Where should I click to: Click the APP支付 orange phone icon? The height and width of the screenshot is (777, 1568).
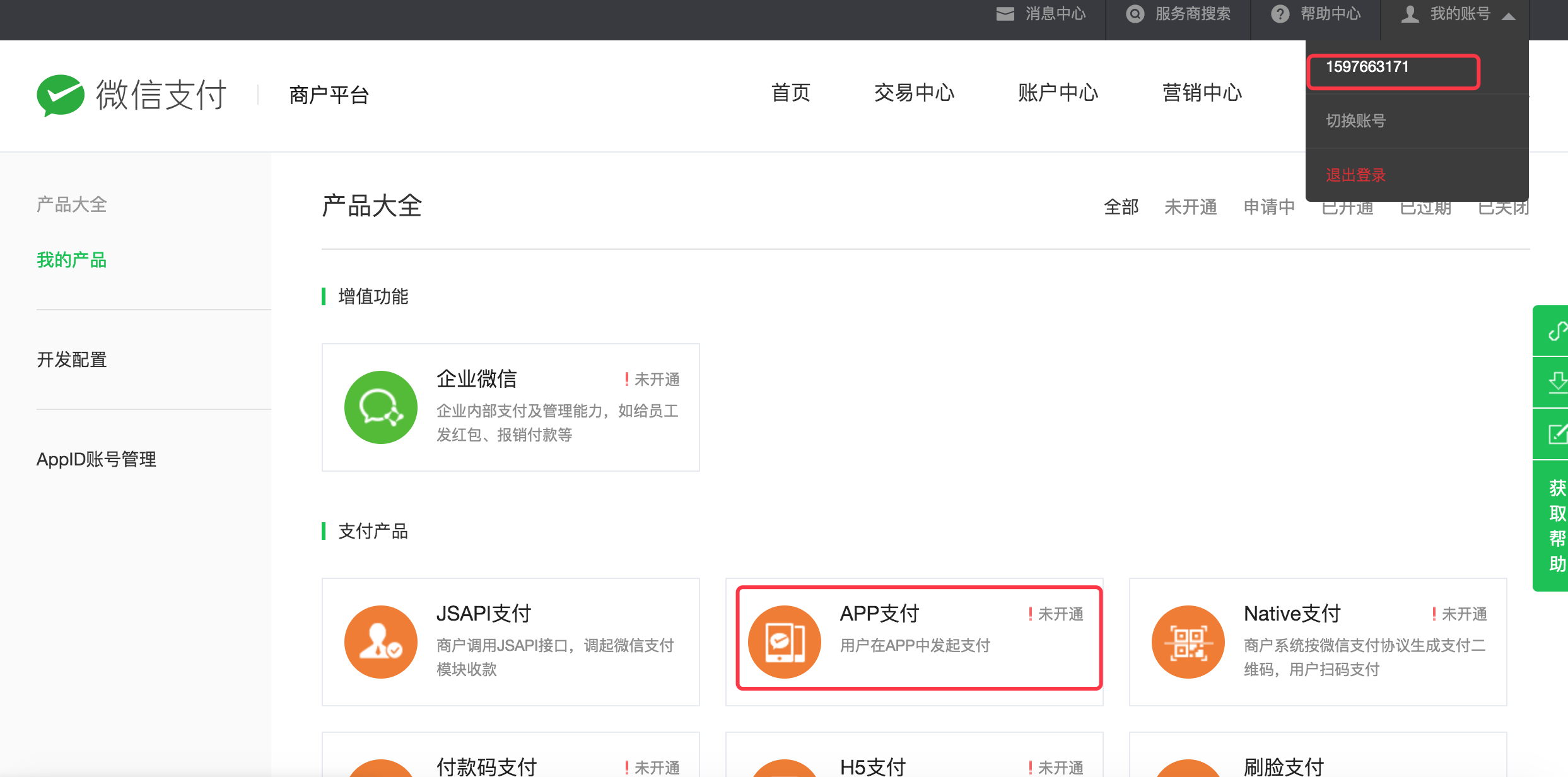[784, 642]
